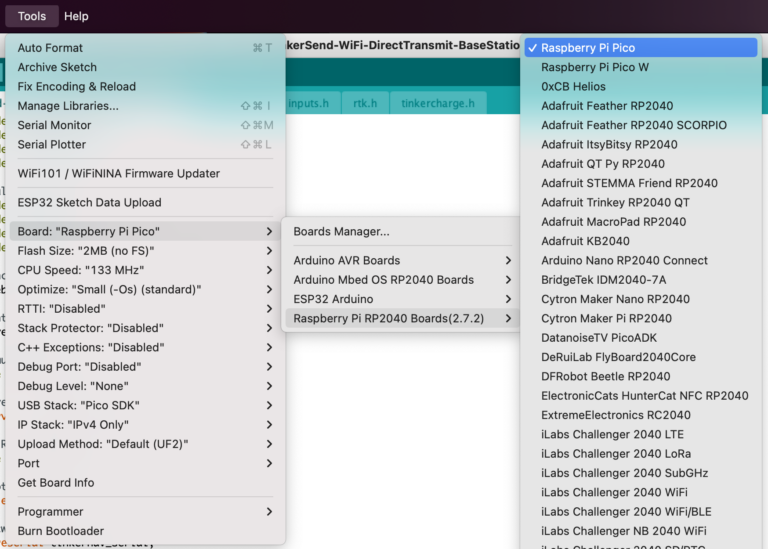Screen dimensions: 768x549
Task: Click Fix Encoding & Reload entry
Action: click(145, 87)
